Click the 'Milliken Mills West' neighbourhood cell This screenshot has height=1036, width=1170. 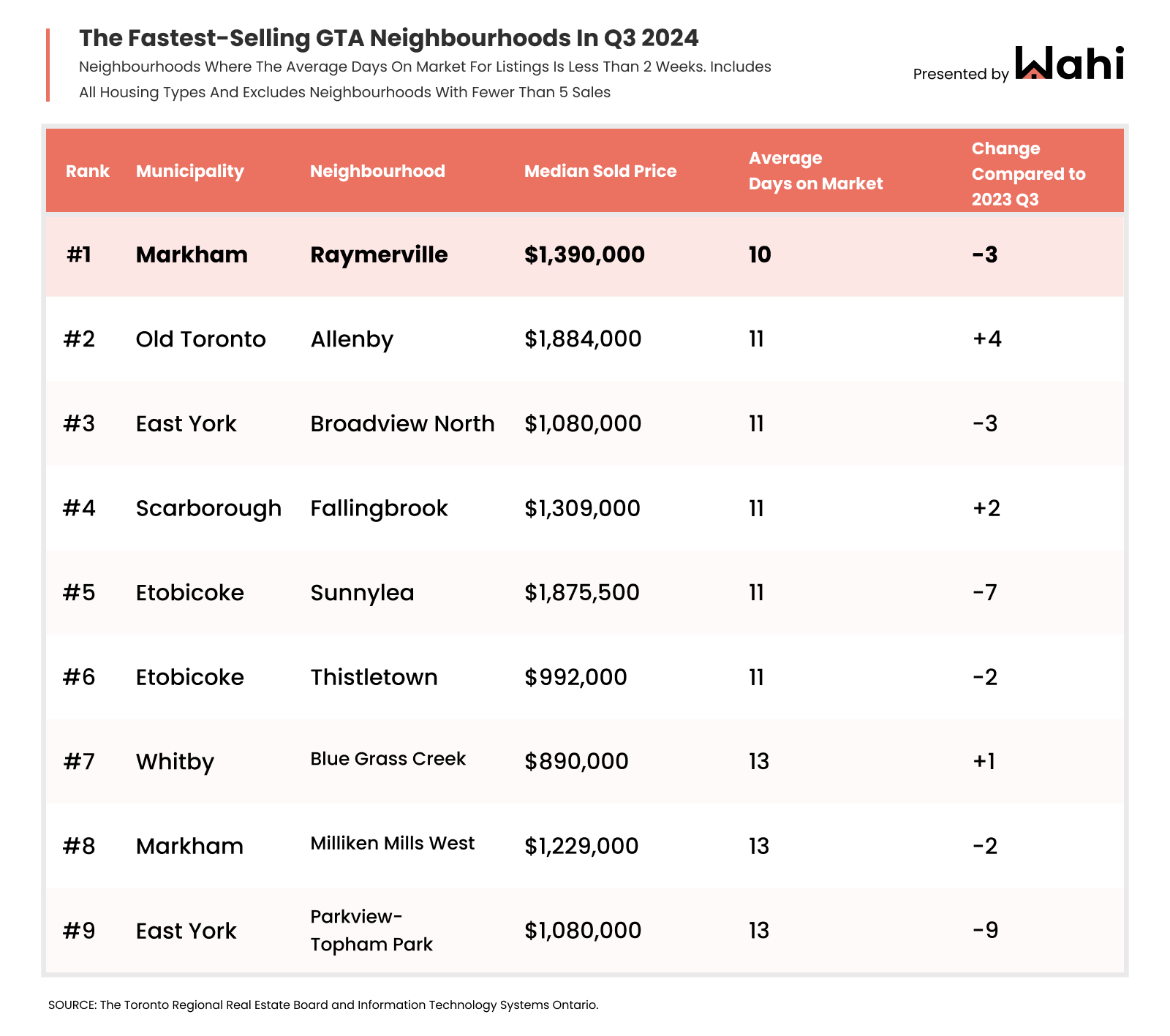pyautogui.click(x=392, y=843)
